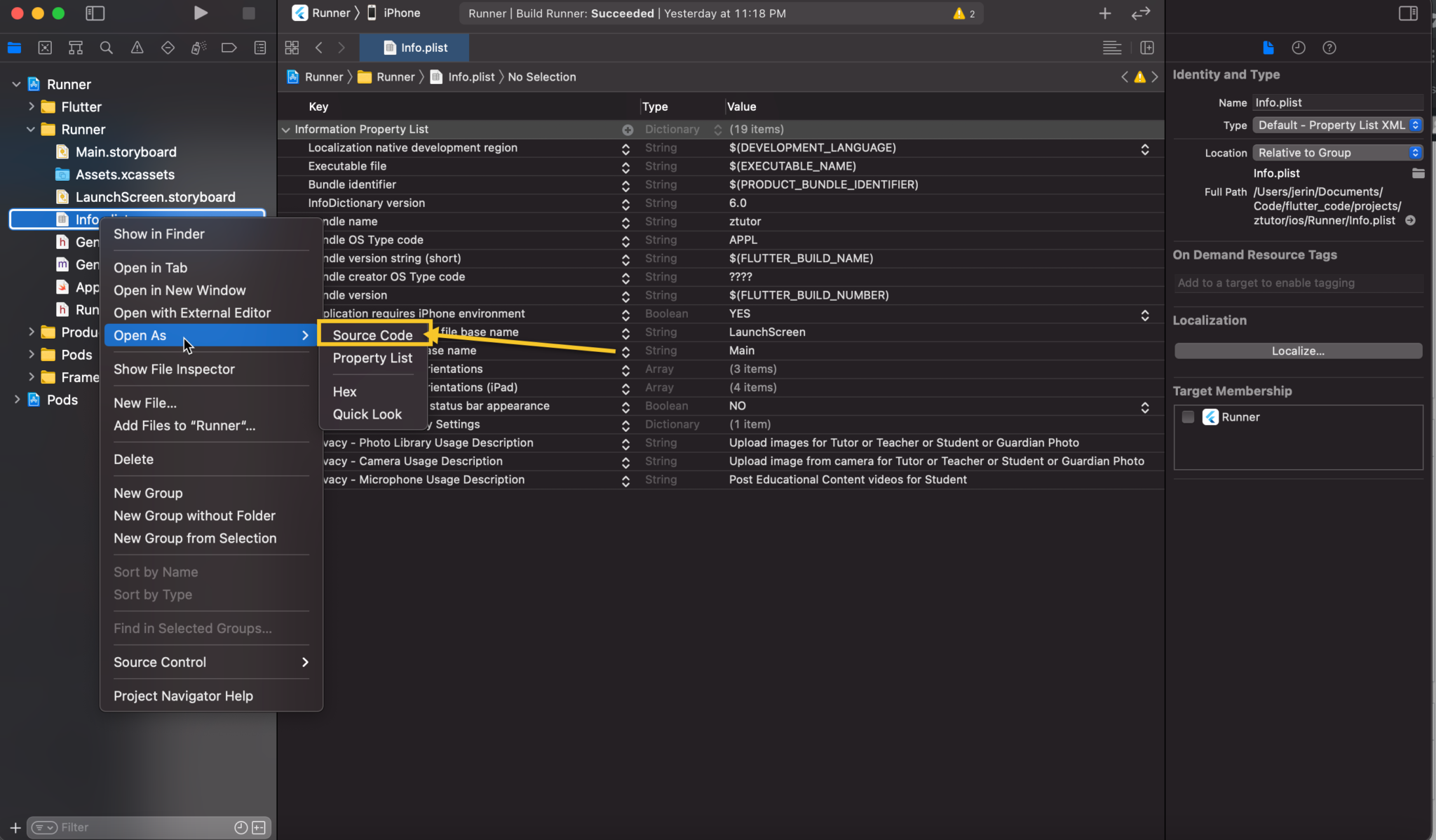
Task: Add a row to Information Property List
Action: pyautogui.click(x=628, y=130)
